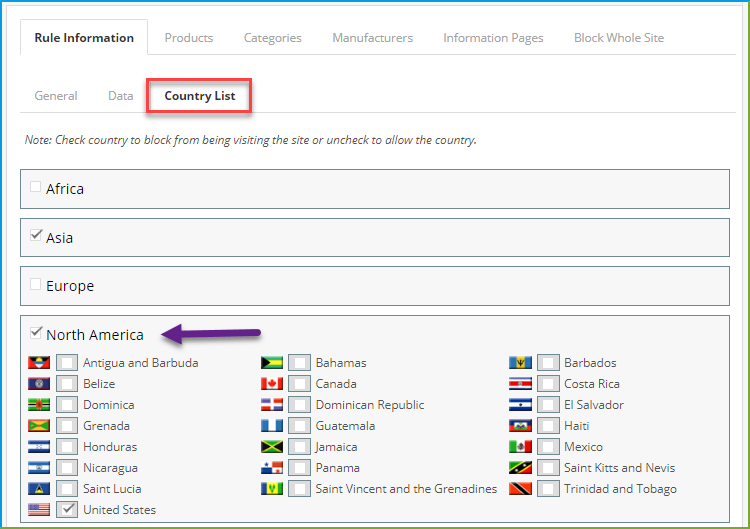
Task: Expand the Asia continent section
Action: click(59, 238)
